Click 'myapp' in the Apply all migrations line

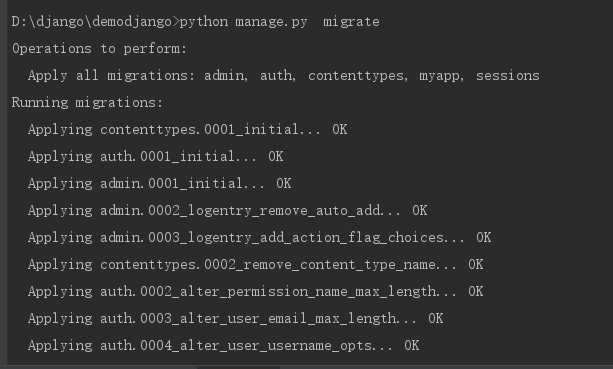pos(439,76)
